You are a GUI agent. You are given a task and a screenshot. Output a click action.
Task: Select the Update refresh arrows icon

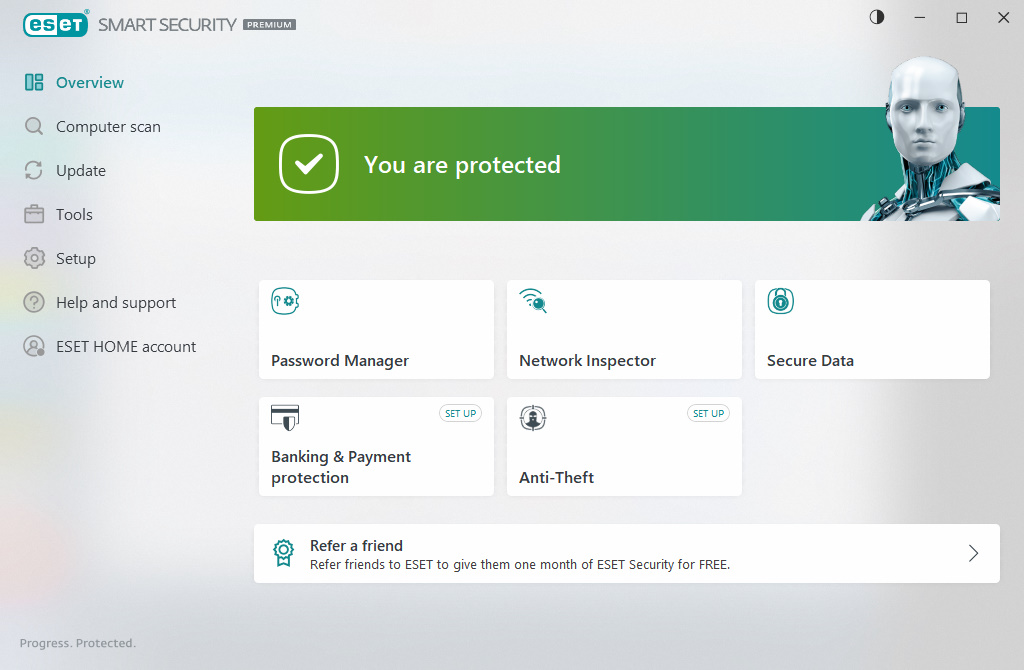[x=34, y=170]
